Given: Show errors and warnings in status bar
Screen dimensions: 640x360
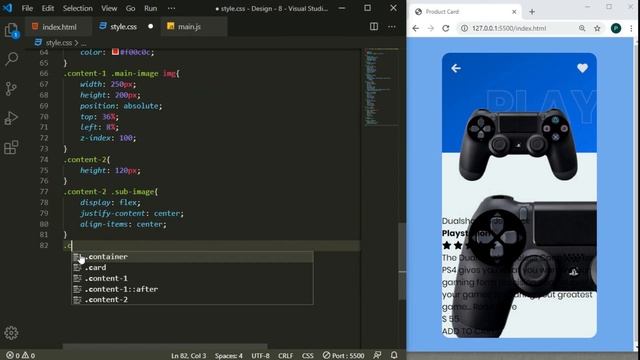Looking at the screenshot, I should coord(20,356).
